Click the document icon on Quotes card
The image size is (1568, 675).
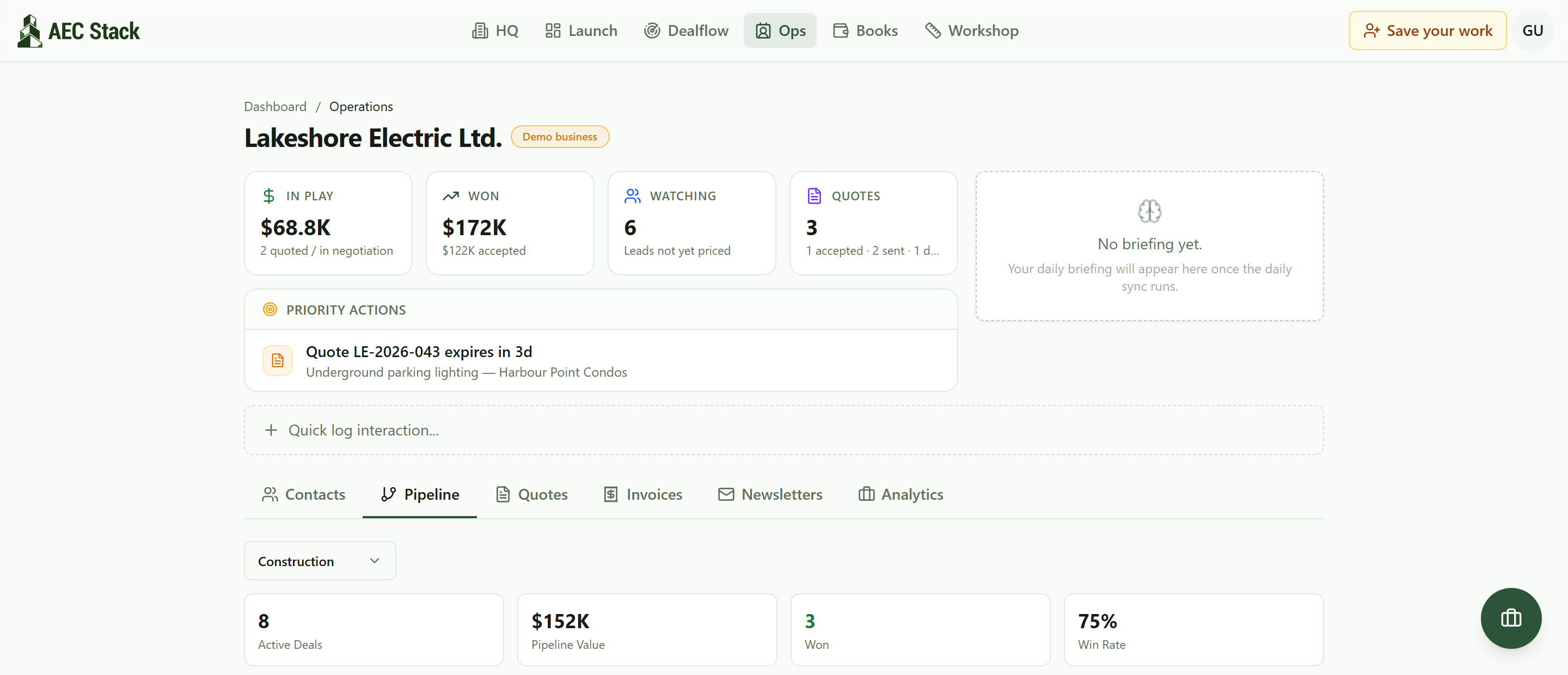pyautogui.click(x=814, y=196)
